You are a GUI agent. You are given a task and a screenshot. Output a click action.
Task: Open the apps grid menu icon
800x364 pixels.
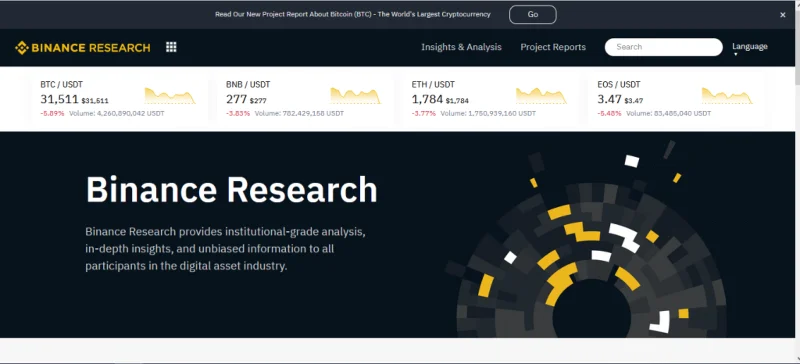(171, 47)
